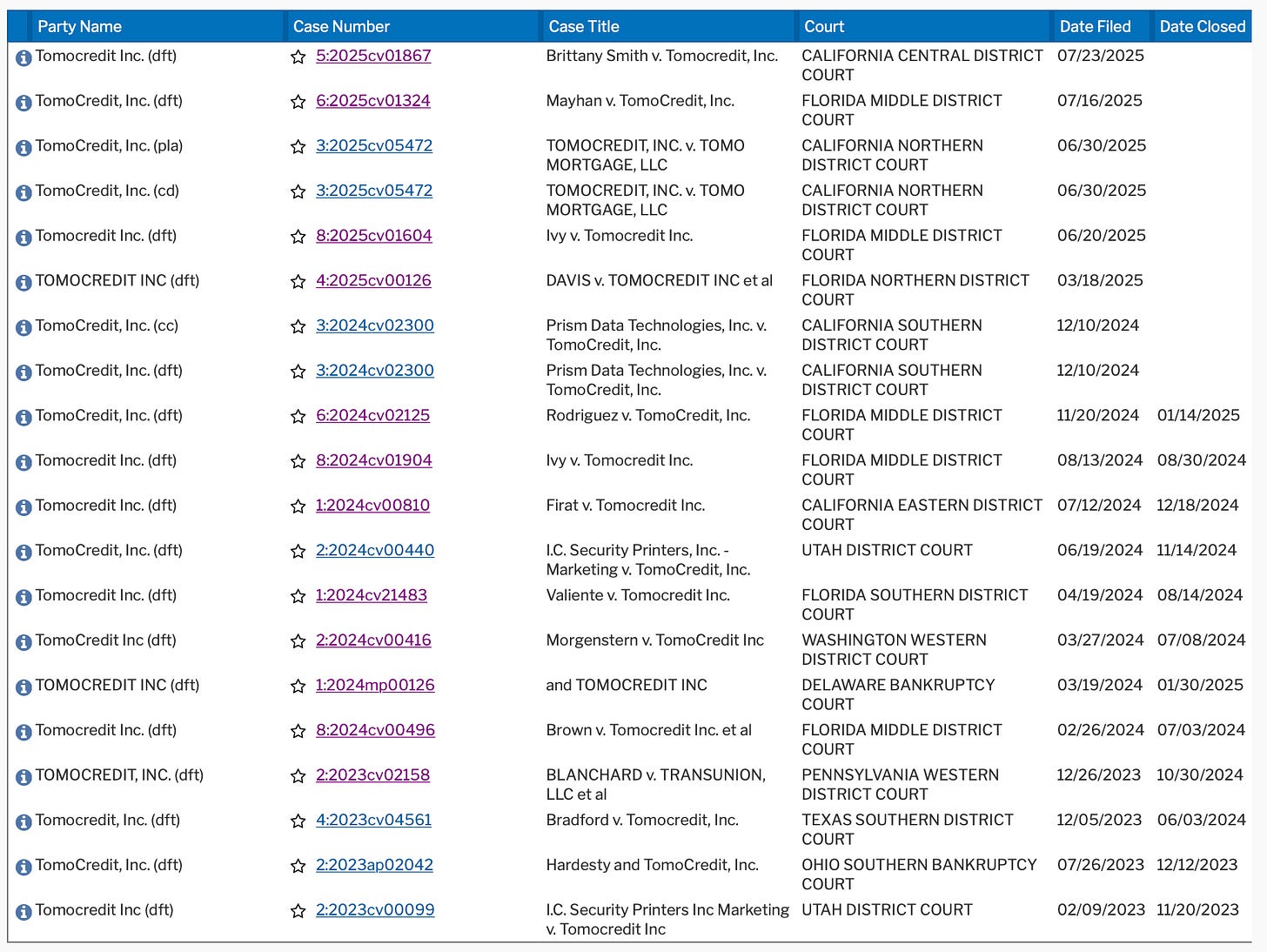
Task: Open info icon for Mayhan v. TomoCredit row
Action: (24, 104)
